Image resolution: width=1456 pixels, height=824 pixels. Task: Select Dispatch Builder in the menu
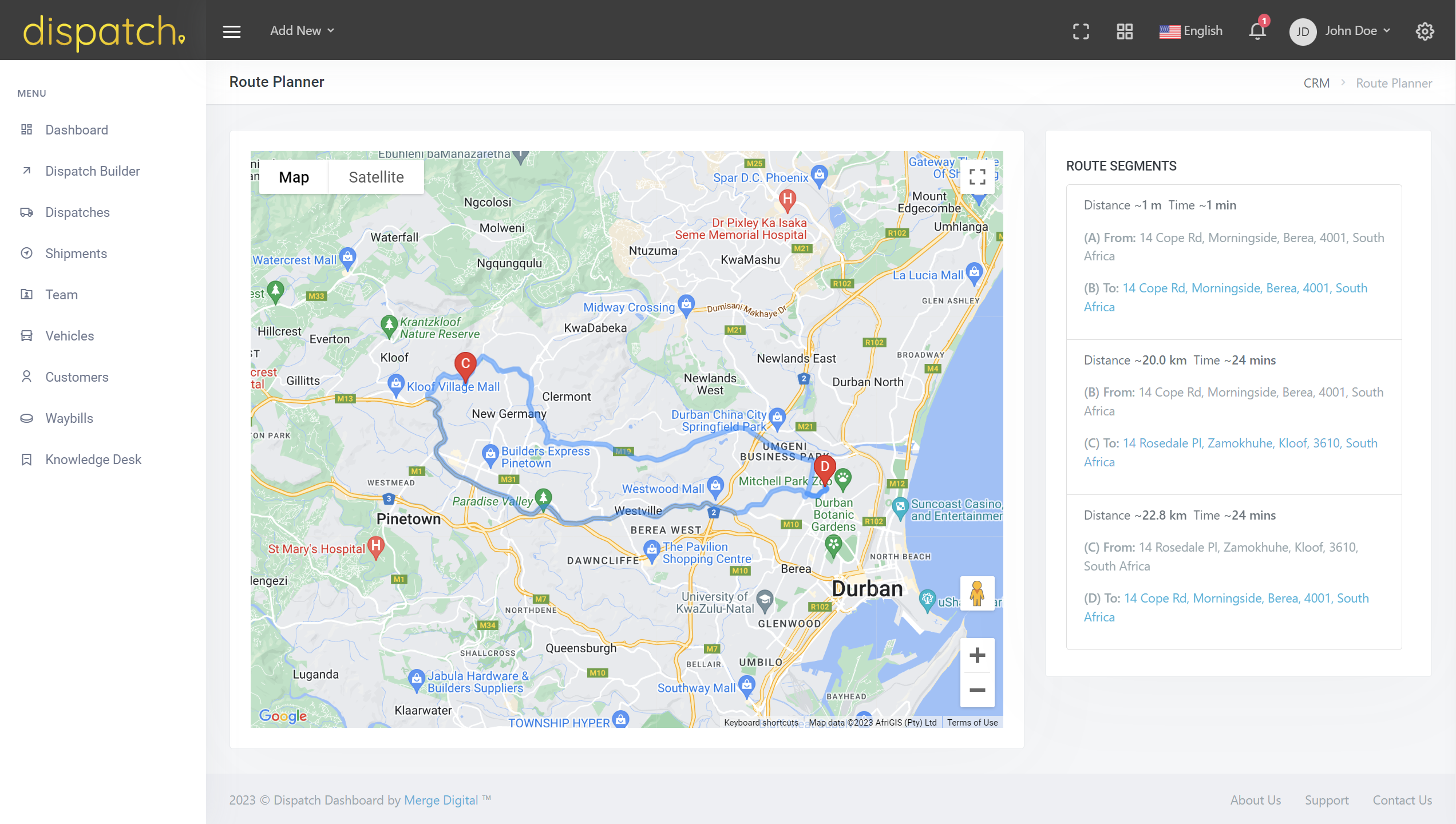92,171
